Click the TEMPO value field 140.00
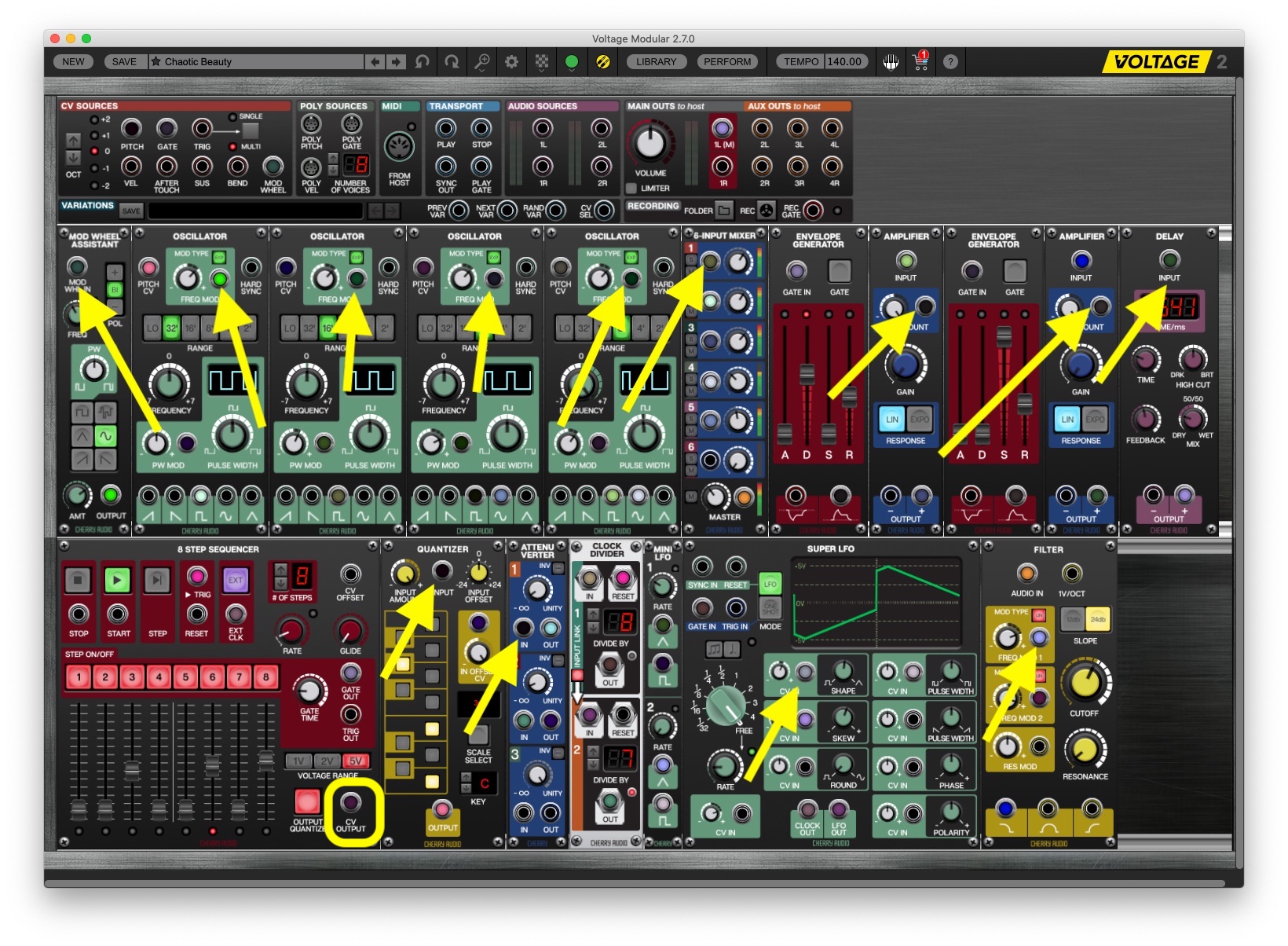Screen dimensions: 1288x946 844,61
